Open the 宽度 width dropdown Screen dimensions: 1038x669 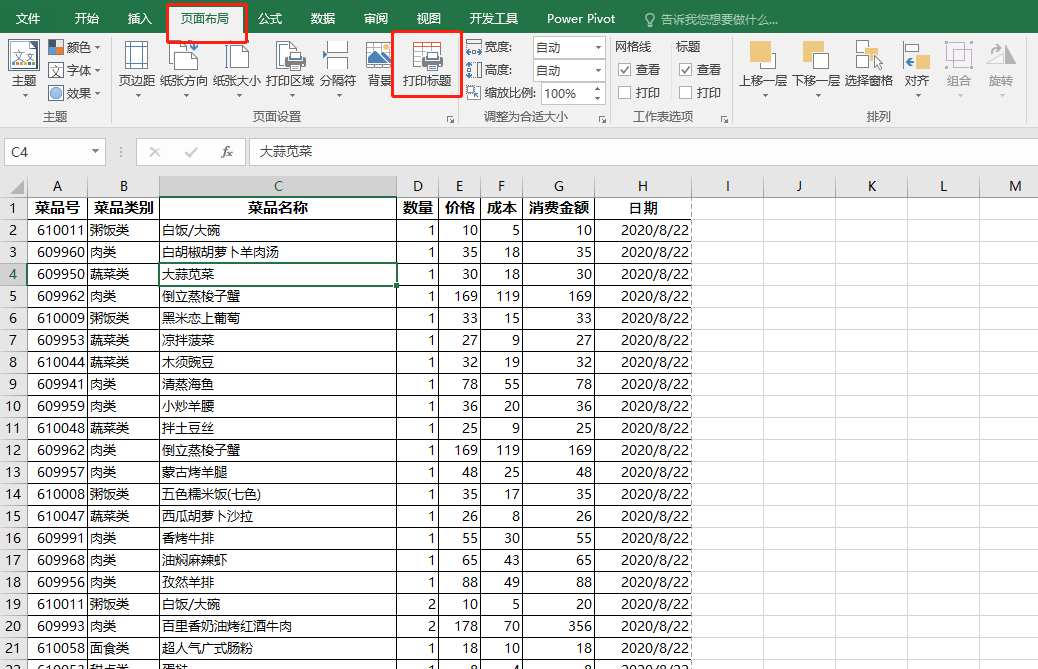pos(598,47)
